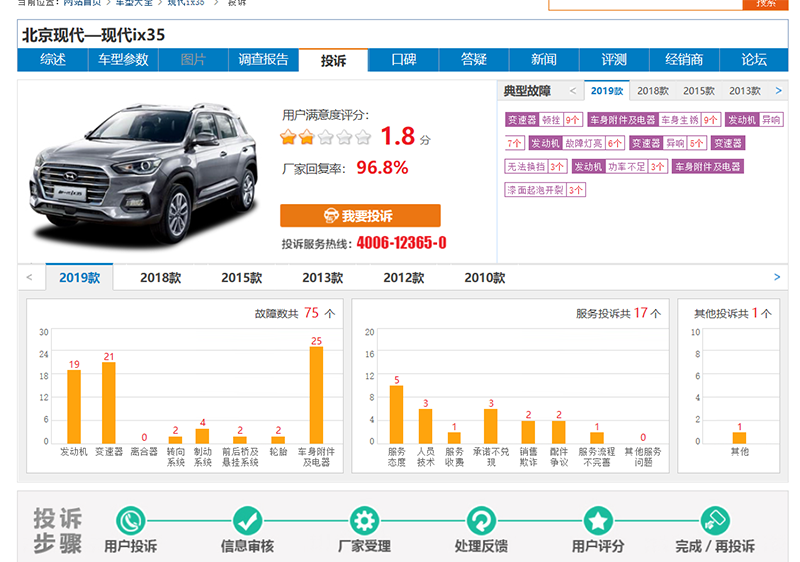Click the 漆面起泡开裂 3个 tag
The width and height of the screenshot is (800, 562).
pyautogui.click(x=545, y=190)
